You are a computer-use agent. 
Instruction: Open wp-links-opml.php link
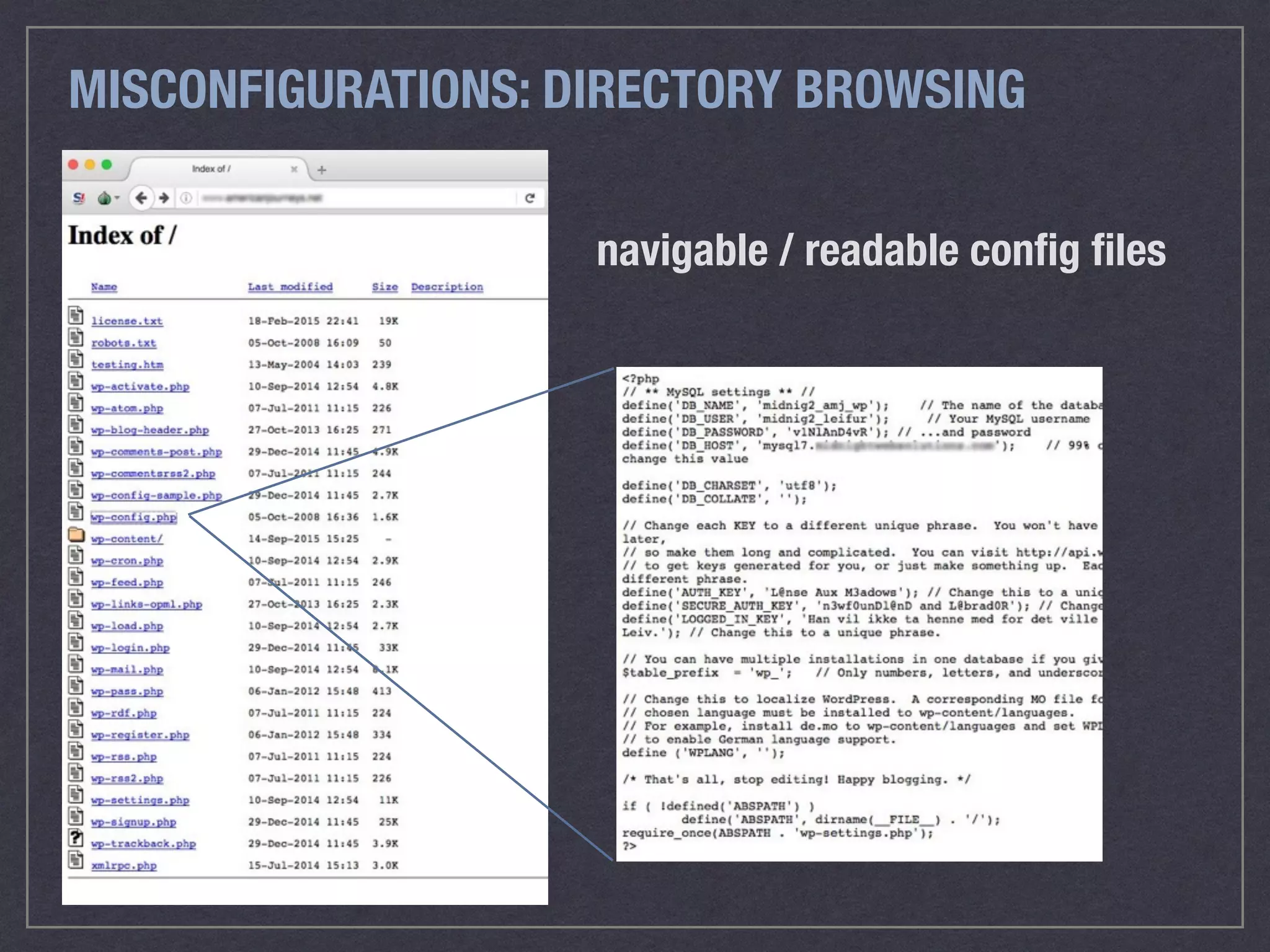click(x=146, y=604)
